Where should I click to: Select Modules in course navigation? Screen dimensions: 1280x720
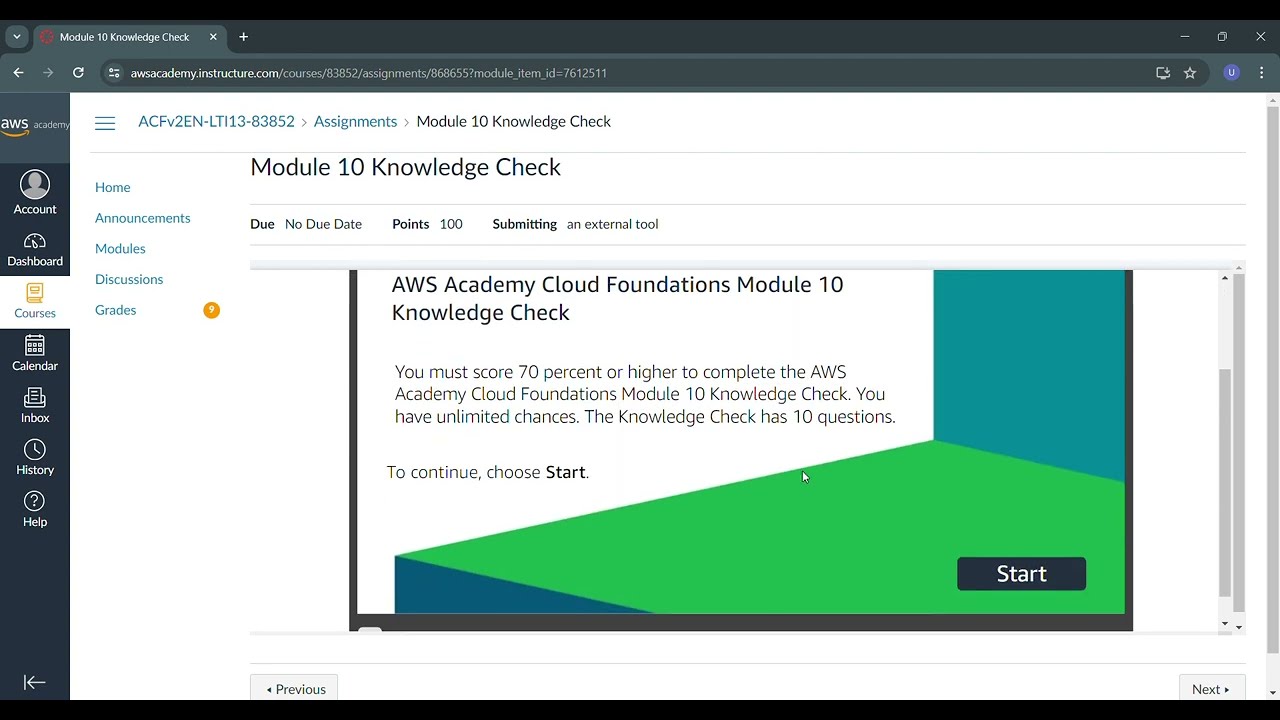(x=120, y=249)
